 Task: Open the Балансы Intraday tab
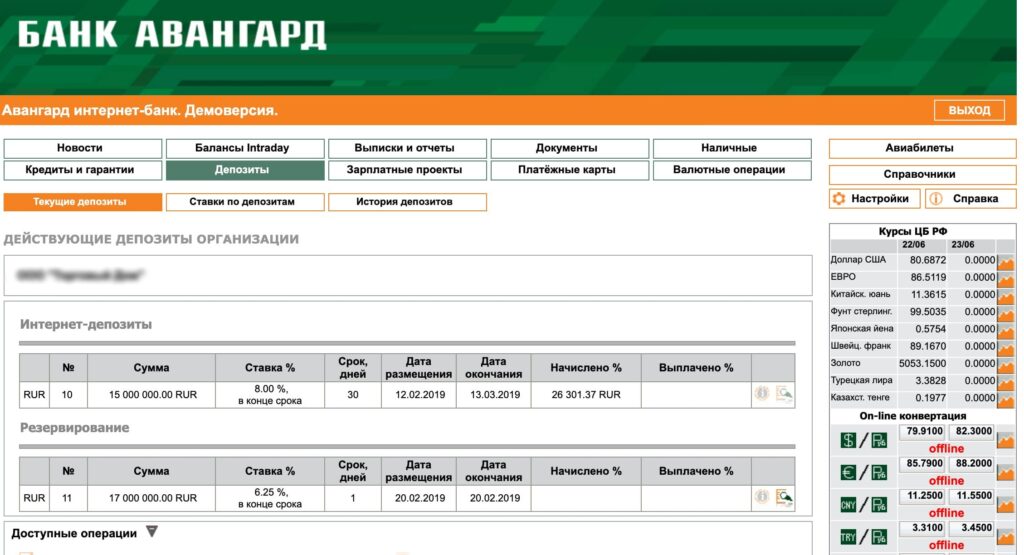pos(245,148)
